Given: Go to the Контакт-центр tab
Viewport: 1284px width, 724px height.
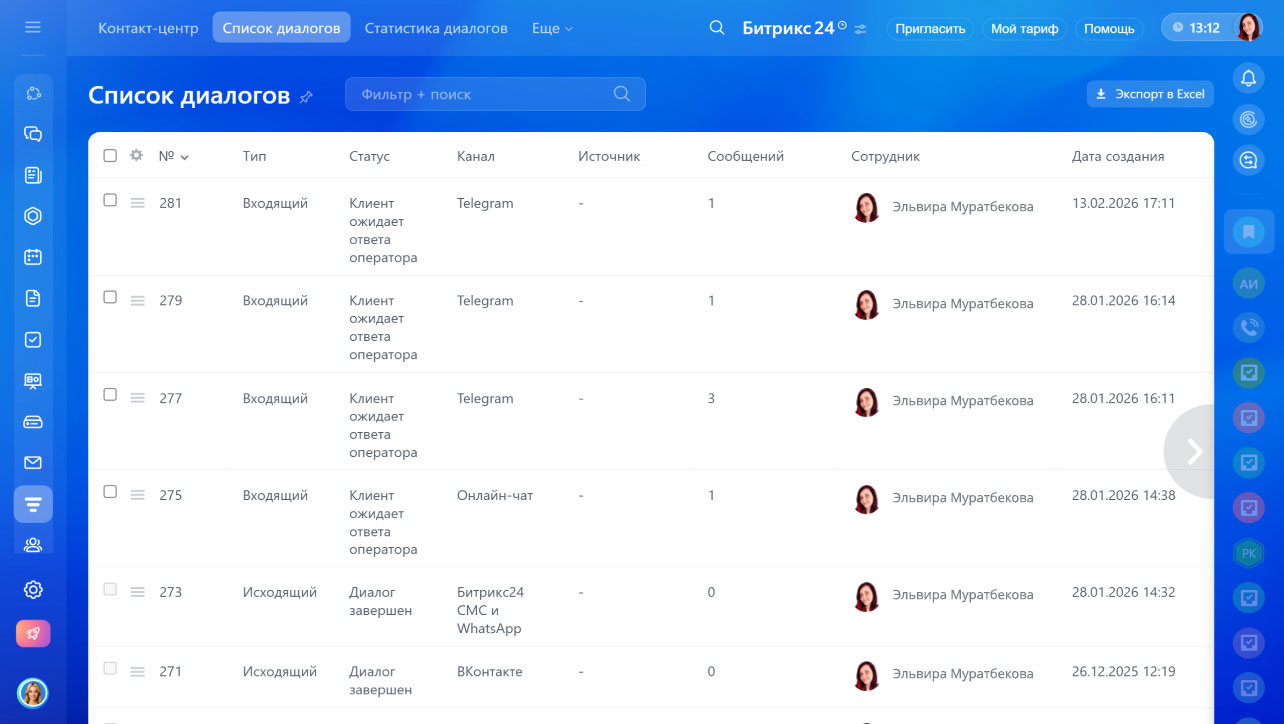Looking at the screenshot, I should coord(148,28).
